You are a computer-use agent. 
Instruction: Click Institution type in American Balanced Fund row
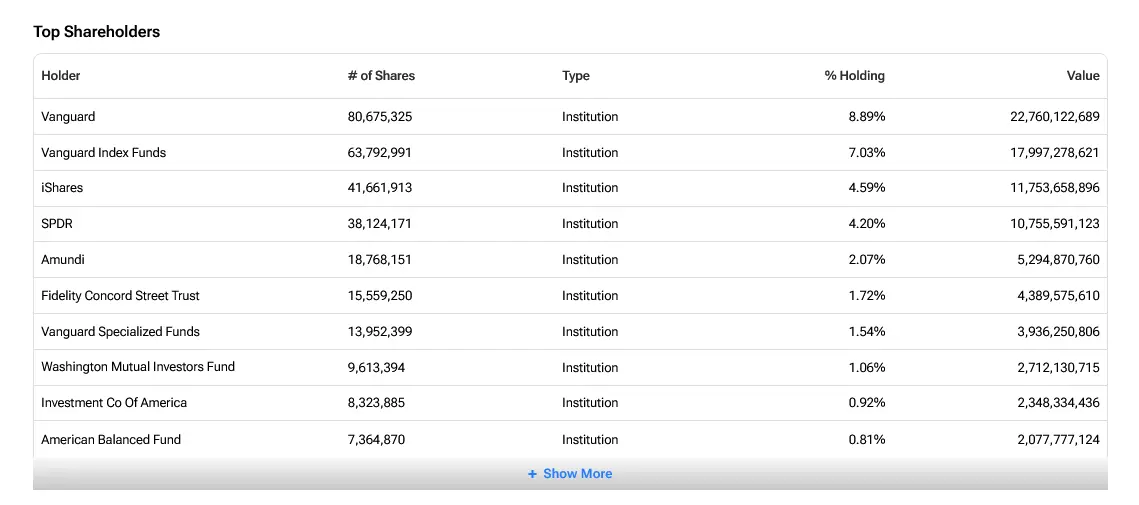(x=590, y=440)
